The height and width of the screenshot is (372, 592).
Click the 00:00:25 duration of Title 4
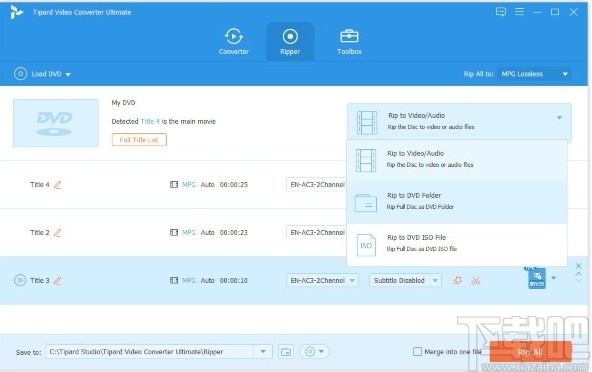pos(234,185)
